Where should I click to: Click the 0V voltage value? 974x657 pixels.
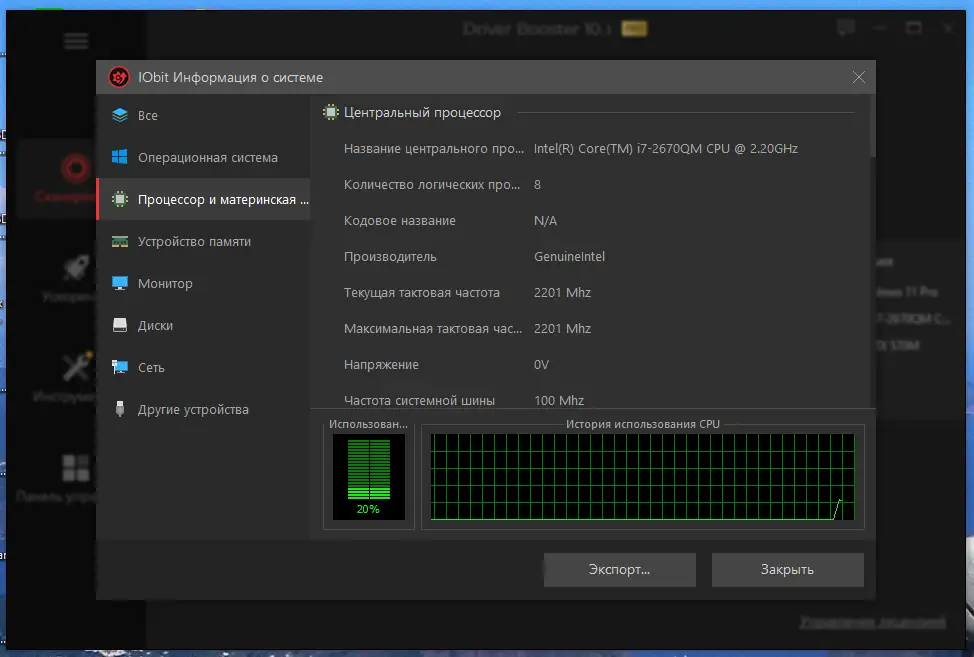pos(541,365)
